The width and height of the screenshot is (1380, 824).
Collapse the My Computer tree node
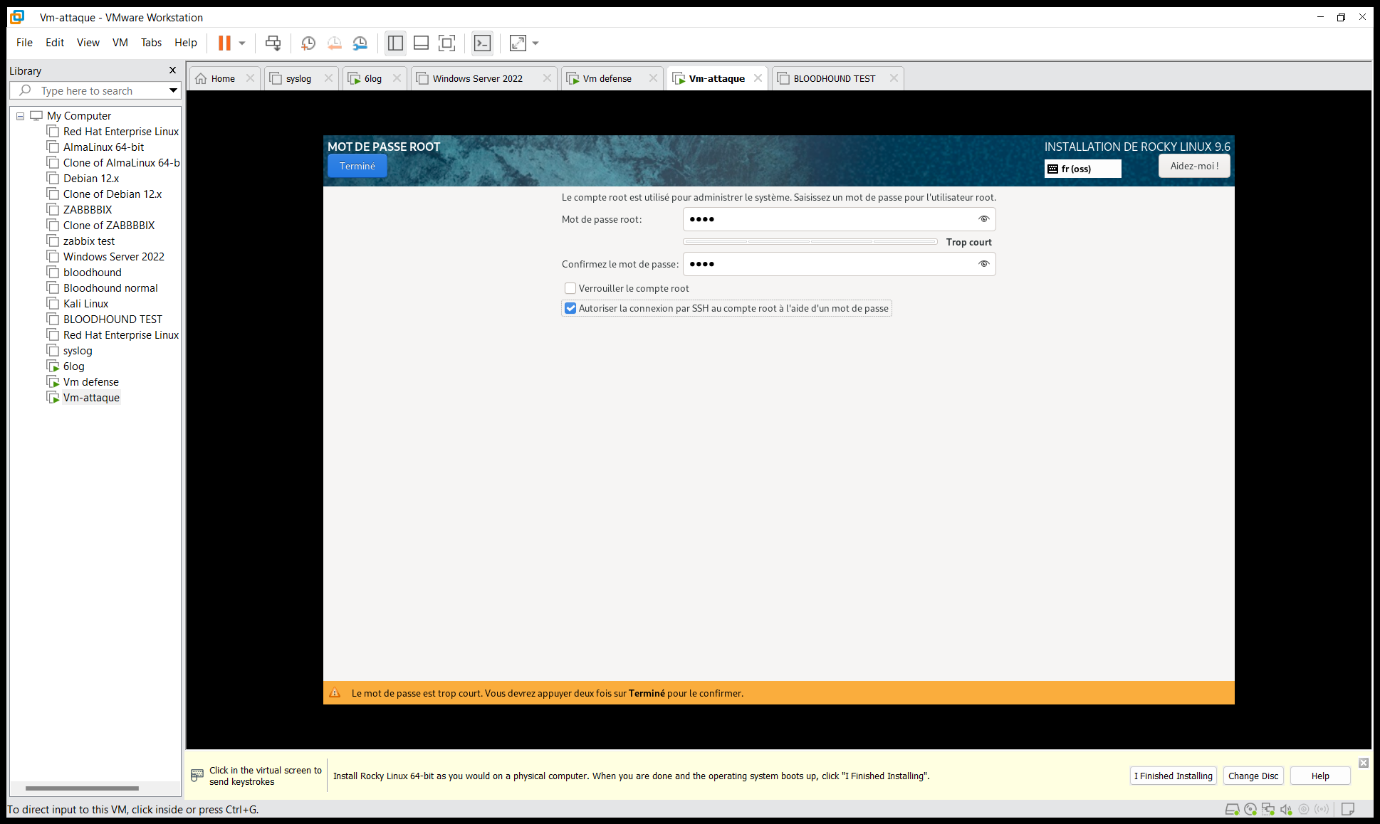18,115
